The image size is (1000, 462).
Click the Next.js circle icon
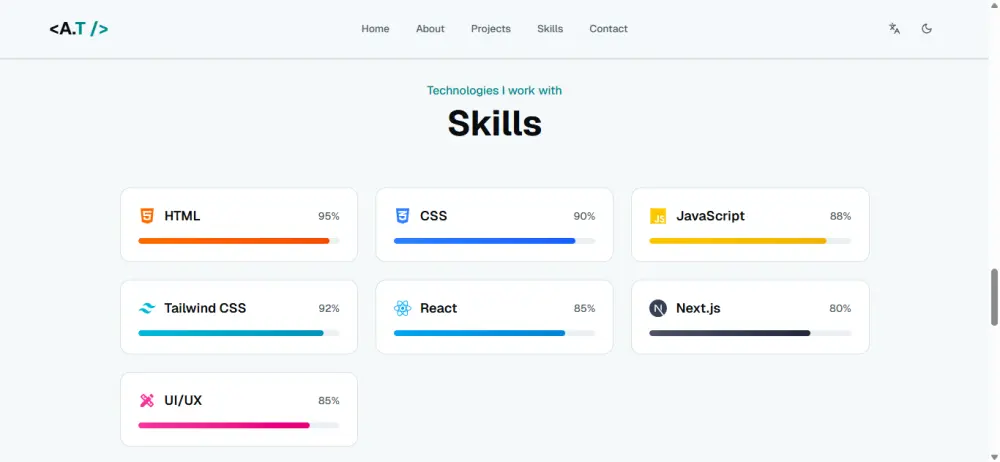658,308
